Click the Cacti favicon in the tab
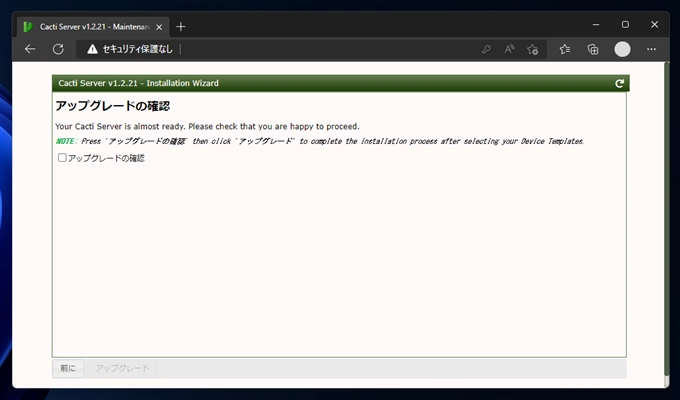Screen dimensions: 680x400 28,27
